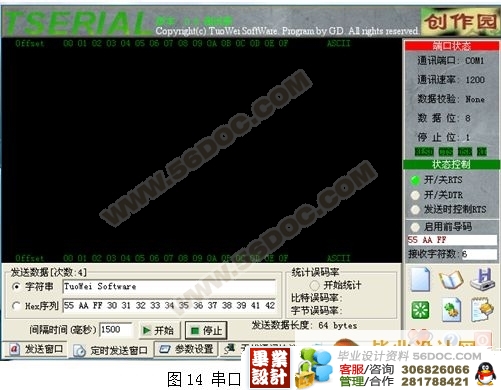This screenshot has height=390, width=501.
Task: Click the floppy disk save icon
Action: [482, 279]
